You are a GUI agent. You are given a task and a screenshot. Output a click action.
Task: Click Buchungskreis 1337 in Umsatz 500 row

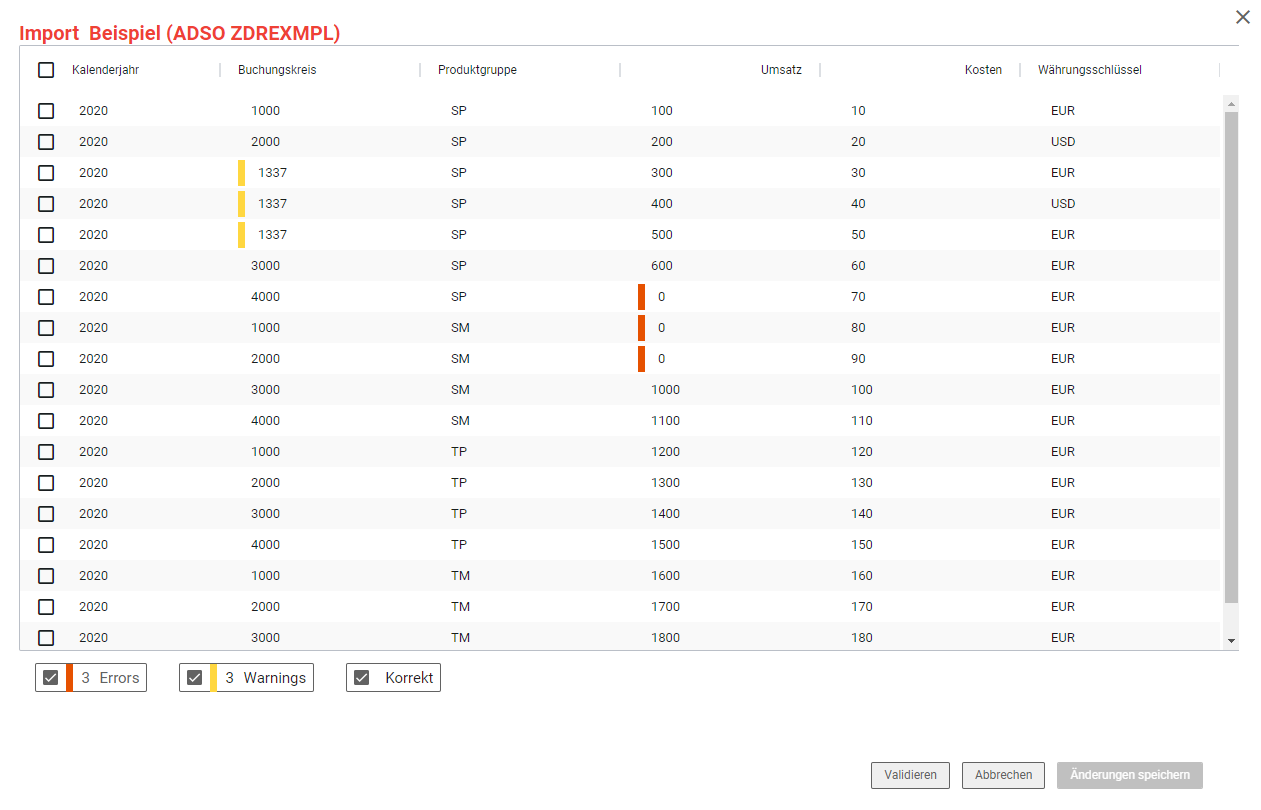coord(272,235)
